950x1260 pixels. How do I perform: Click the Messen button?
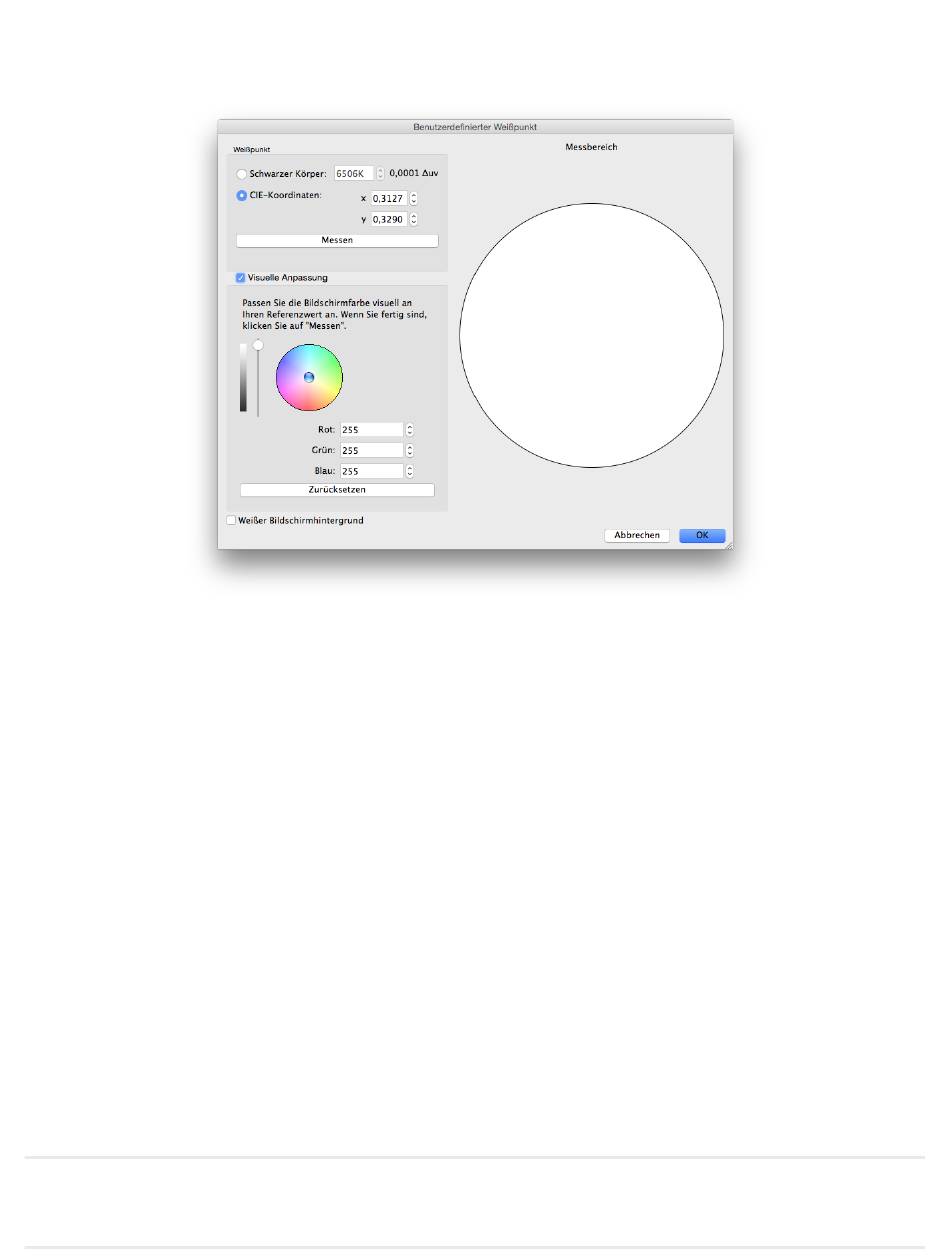coord(337,241)
